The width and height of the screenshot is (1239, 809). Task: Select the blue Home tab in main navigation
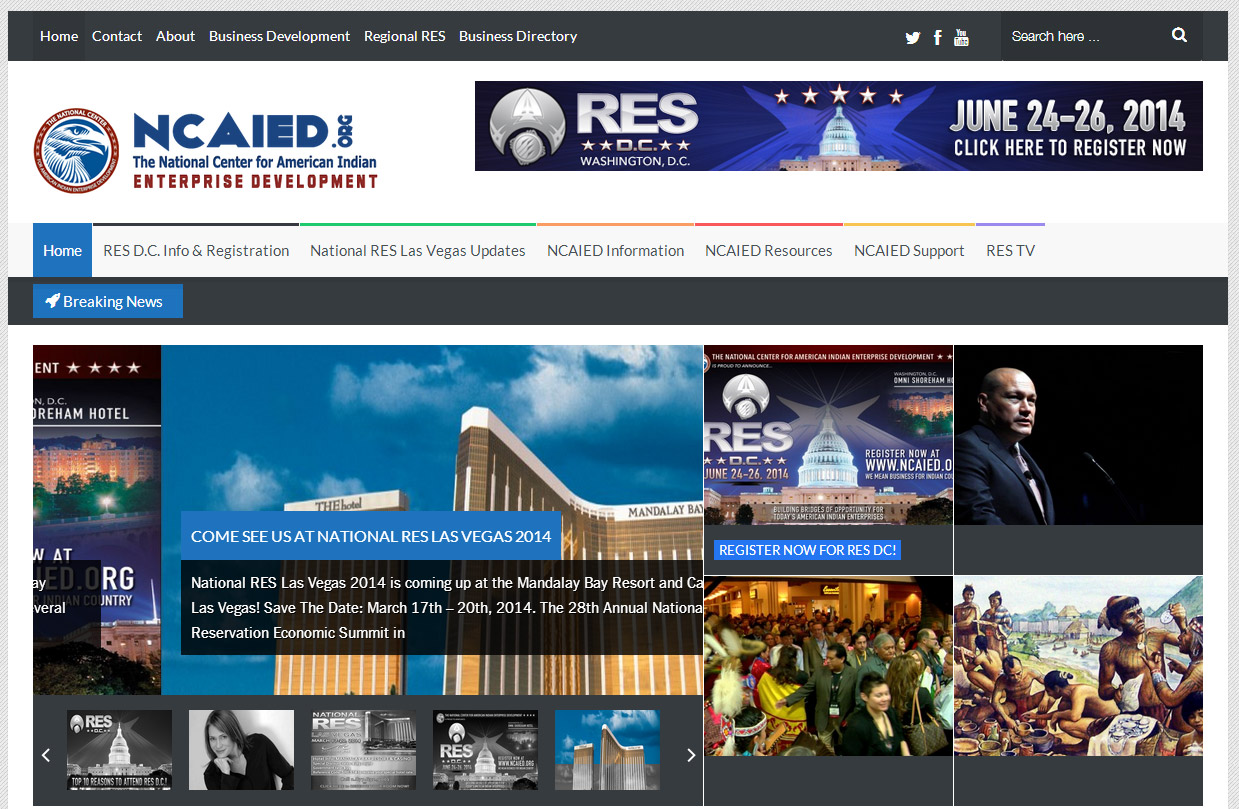[x=62, y=250]
